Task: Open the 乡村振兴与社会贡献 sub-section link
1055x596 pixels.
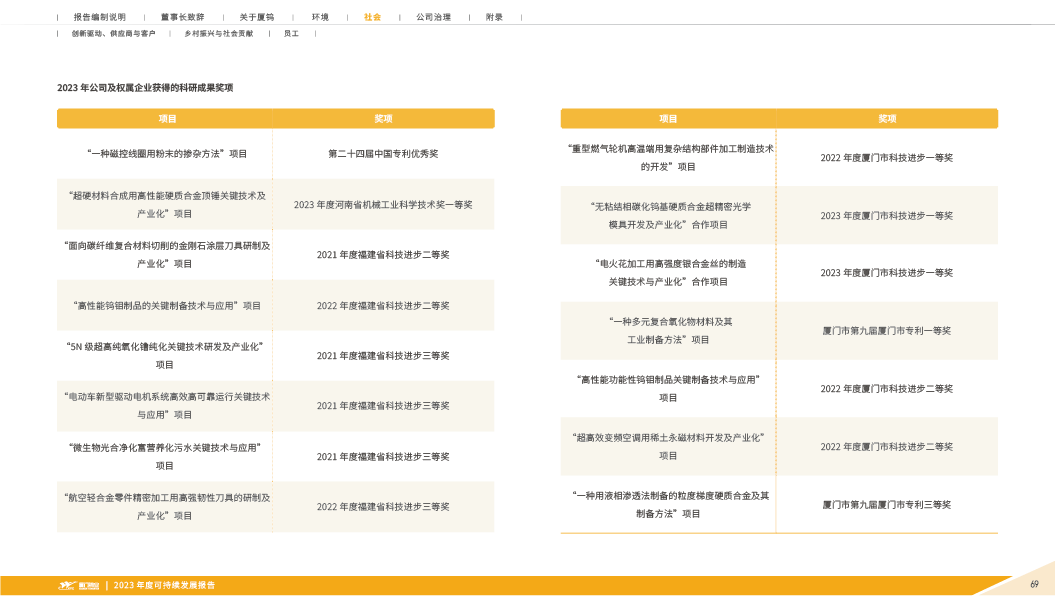Action: (218, 33)
